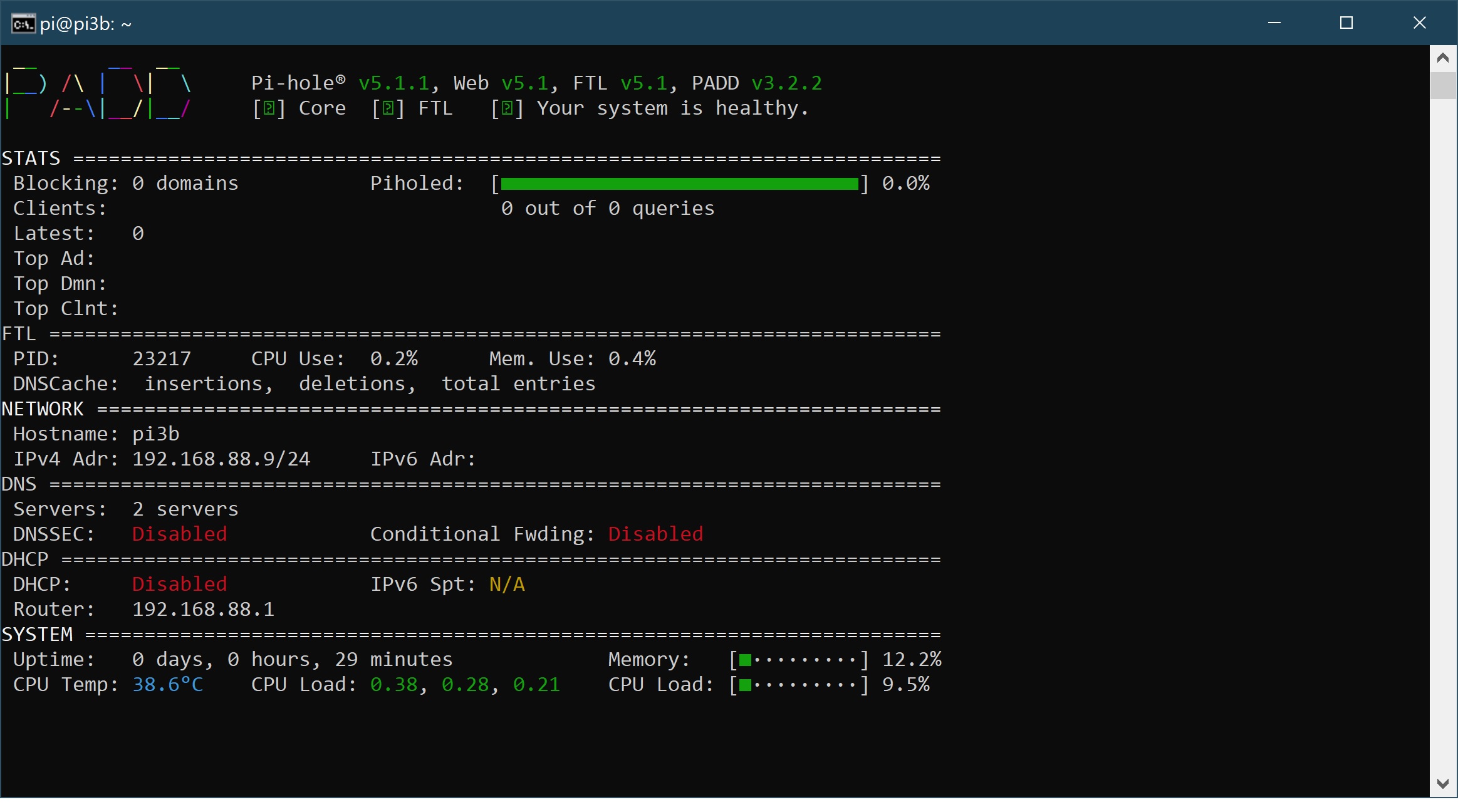The width and height of the screenshot is (1458, 812).
Task: Minimize the terminal window
Action: pyautogui.click(x=1274, y=23)
